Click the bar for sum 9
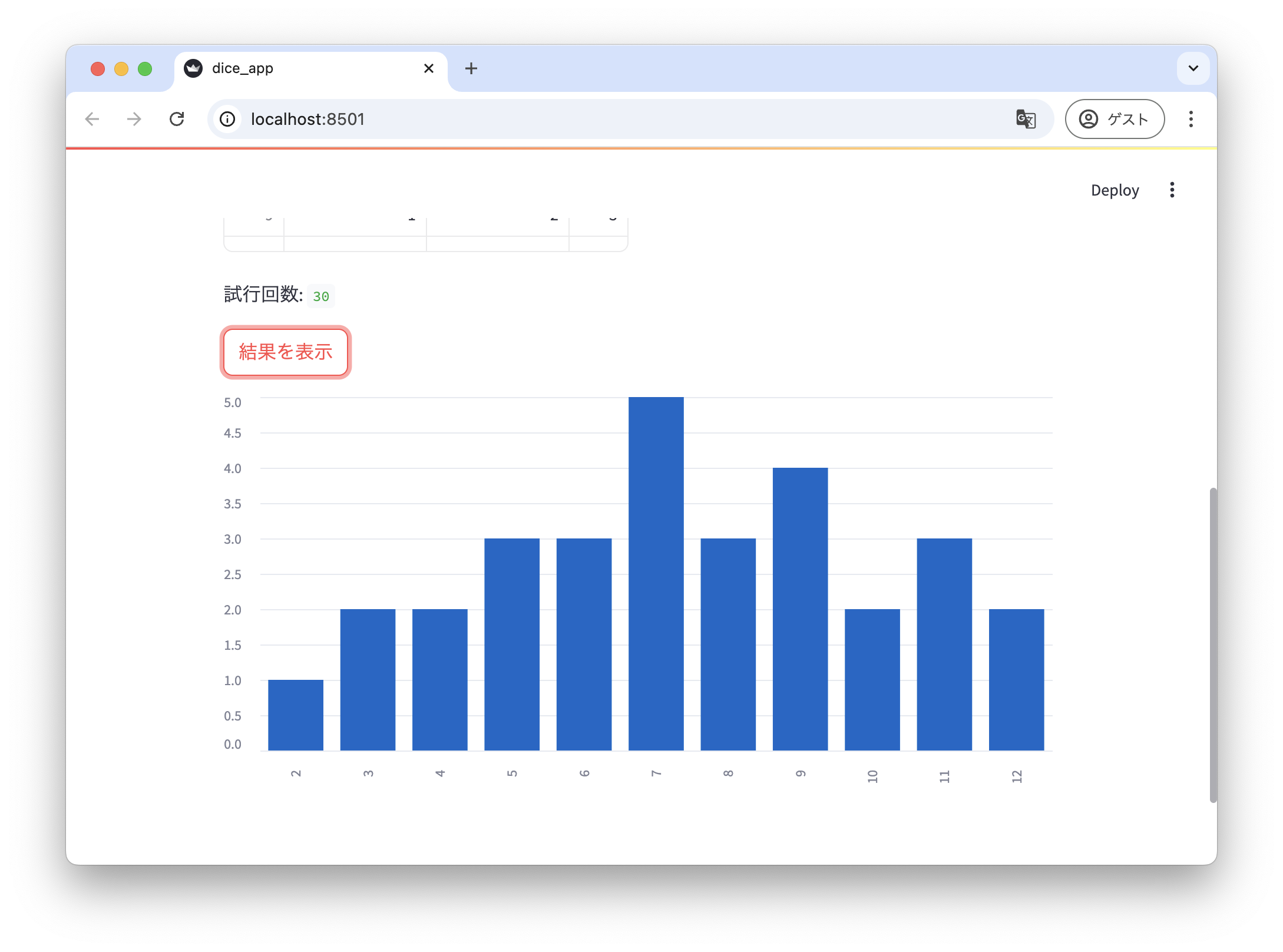This screenshot has height=952, width=1283. point(800,609)
